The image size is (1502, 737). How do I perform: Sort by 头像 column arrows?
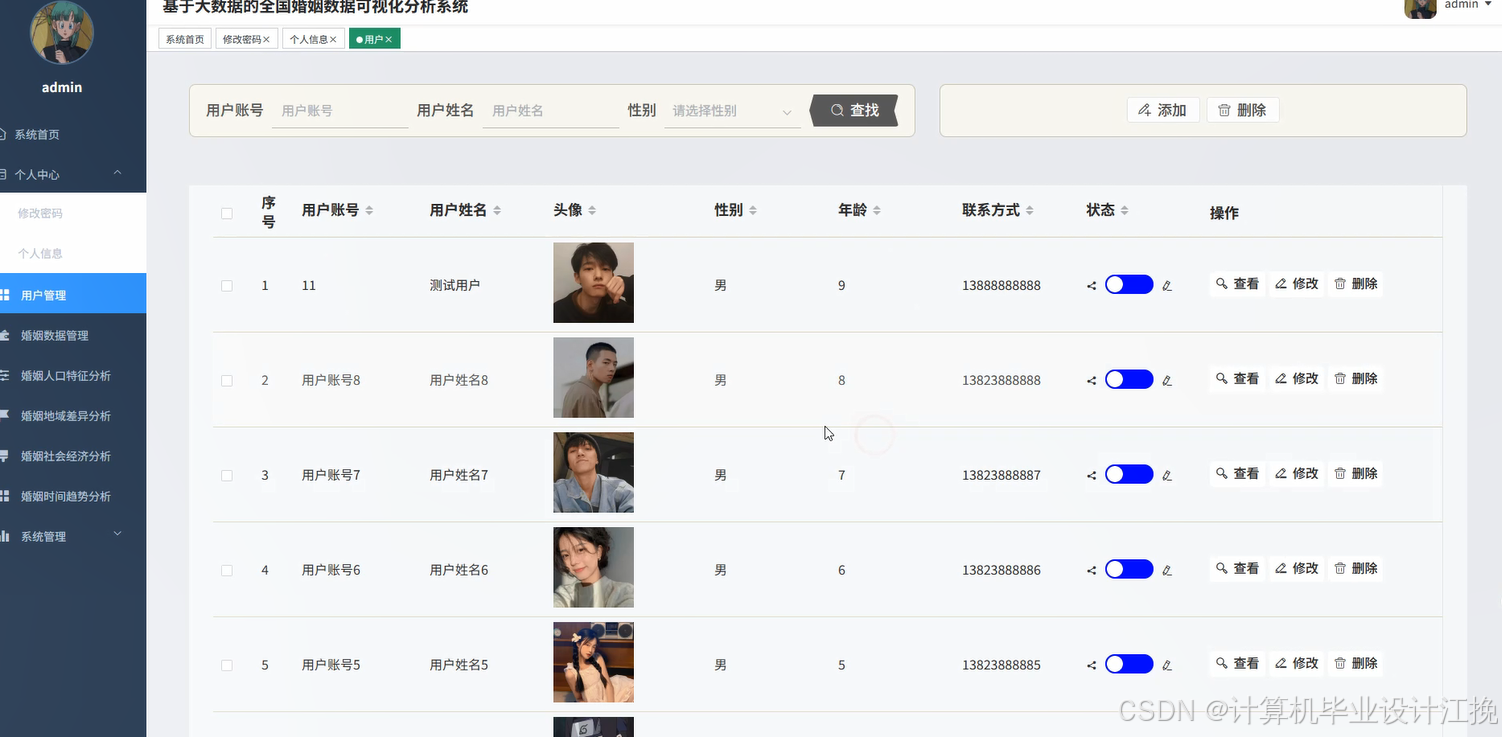[x=592, y=211]
